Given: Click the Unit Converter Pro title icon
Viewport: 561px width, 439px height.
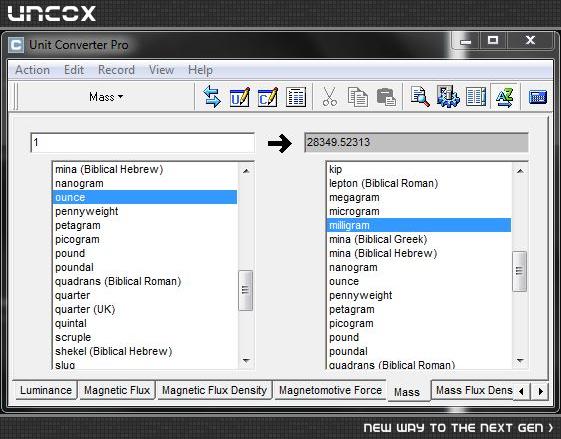Looking at the screenshot, I should (16, 45).
